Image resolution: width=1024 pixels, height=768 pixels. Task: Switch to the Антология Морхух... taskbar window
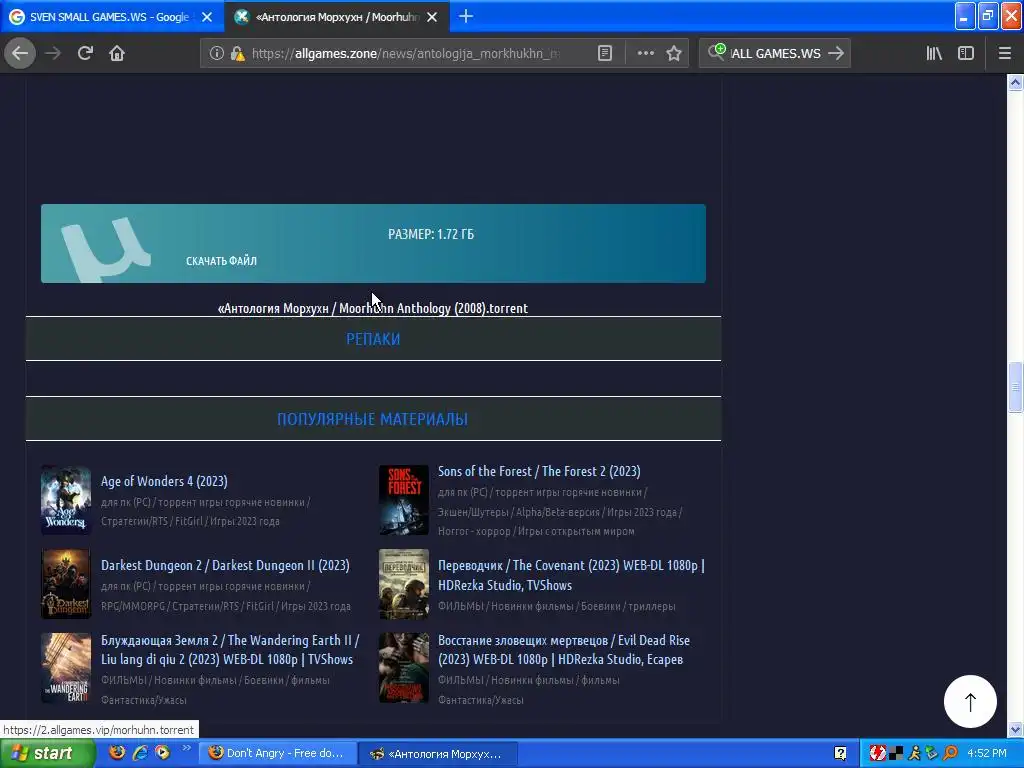(x=439, y=754)
